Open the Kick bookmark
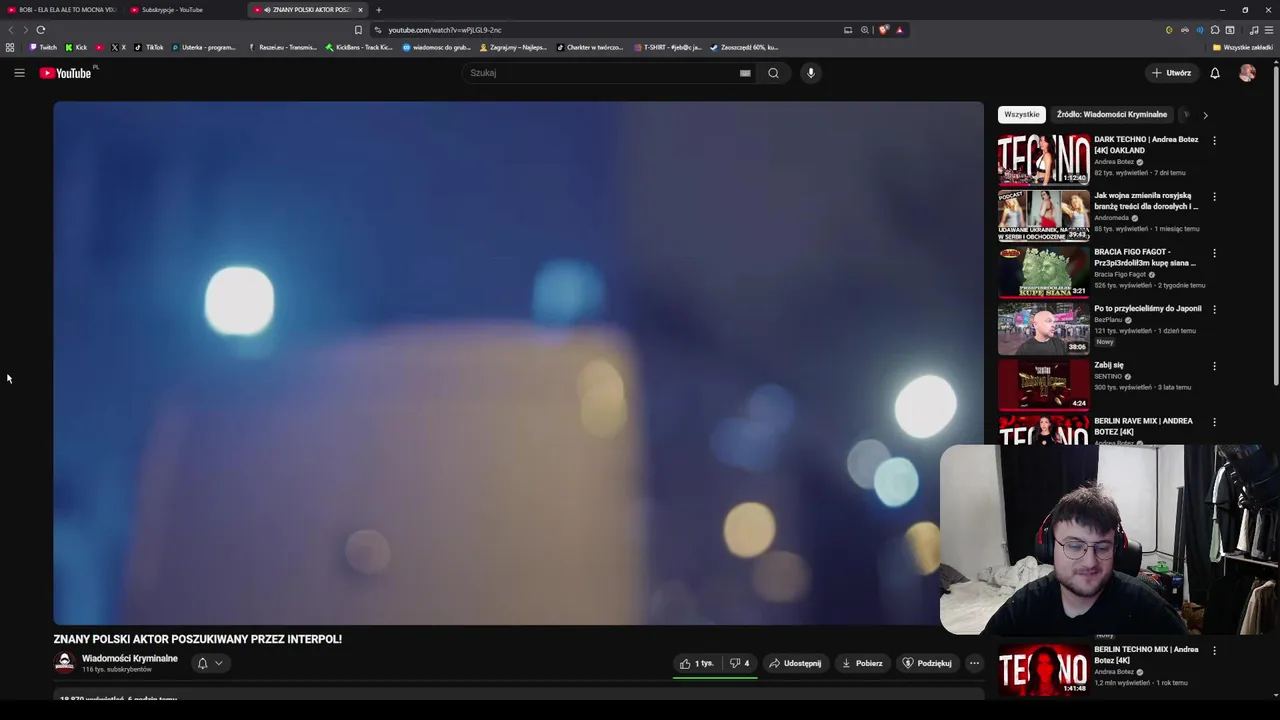Image resolution: width=1280 pixels, height=720 pixels. [76, 47]
